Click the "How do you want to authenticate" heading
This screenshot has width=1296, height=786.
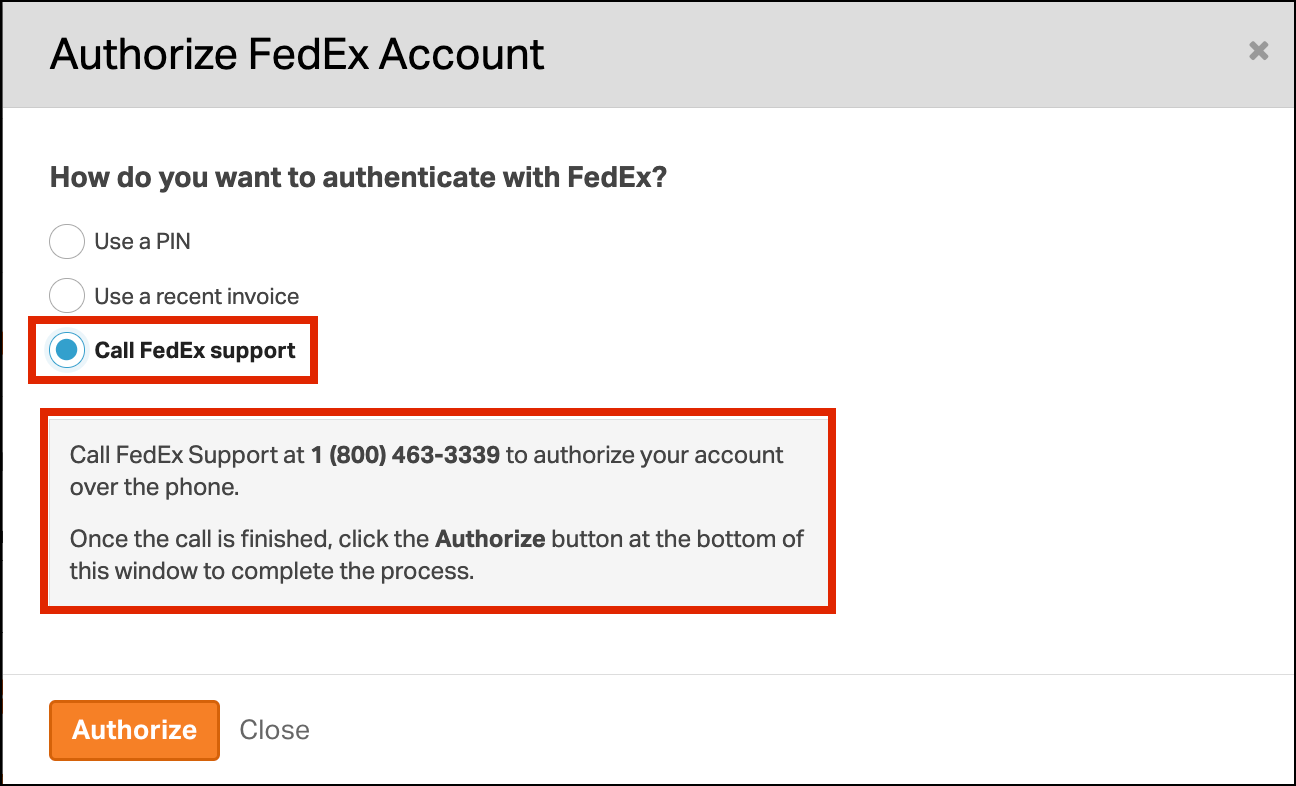click(358, 178)
